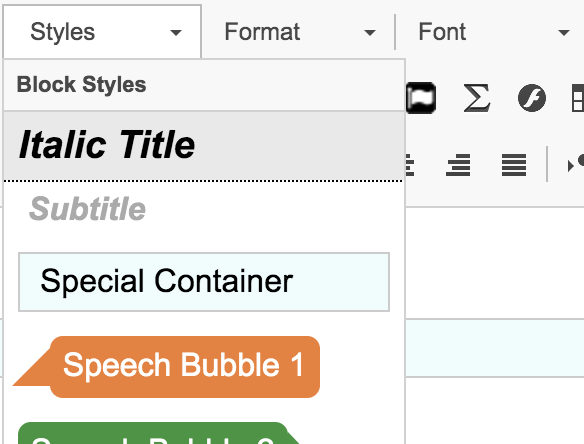The width and height of the screenshot is (584, 444).
Task: Click the text direction icon after Justify
Action: [575, 165]
